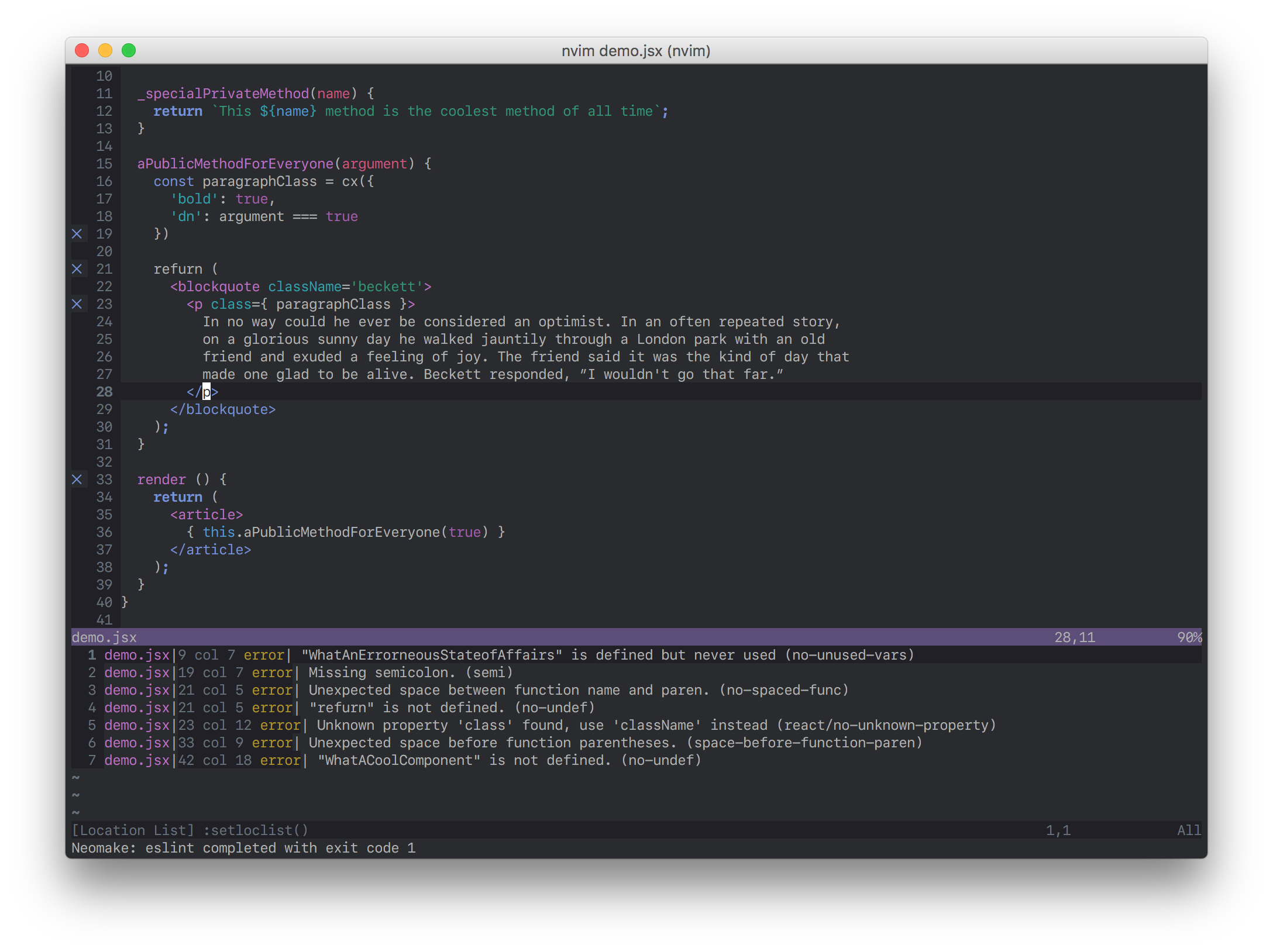Click the _specialPrivateMethod function name
Viewport: 1273px width, 952px height.
click(222, 94)
